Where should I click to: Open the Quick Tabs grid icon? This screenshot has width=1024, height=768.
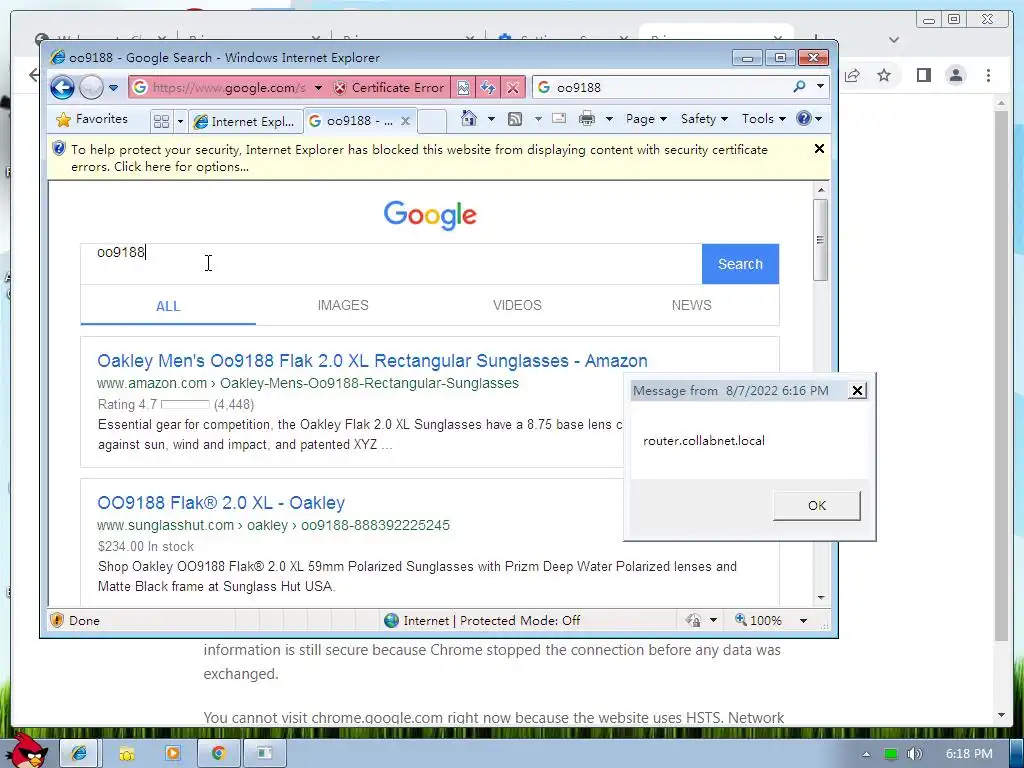coord(161,121)
